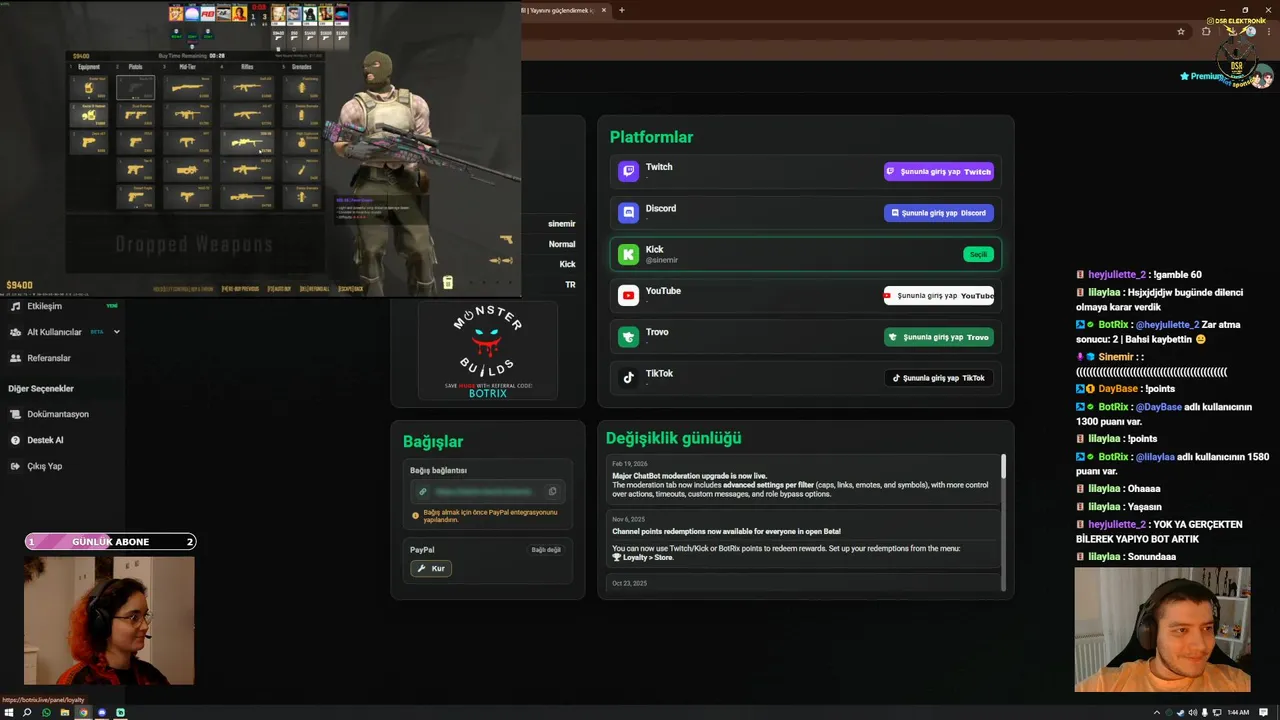1280x720 pixels.
Task: Click the Feb 19, 2026 changelog entry
Action: [x=803, y=480]
